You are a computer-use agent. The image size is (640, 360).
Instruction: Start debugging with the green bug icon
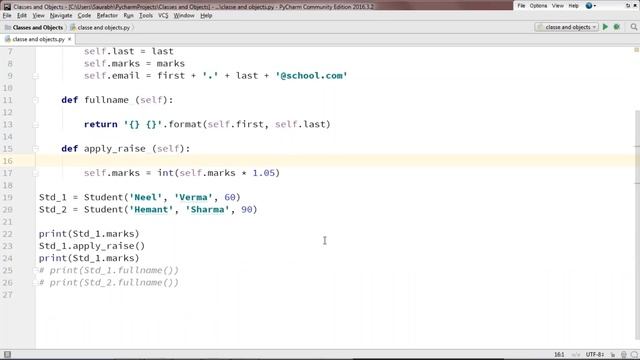[x=617, y=27]
